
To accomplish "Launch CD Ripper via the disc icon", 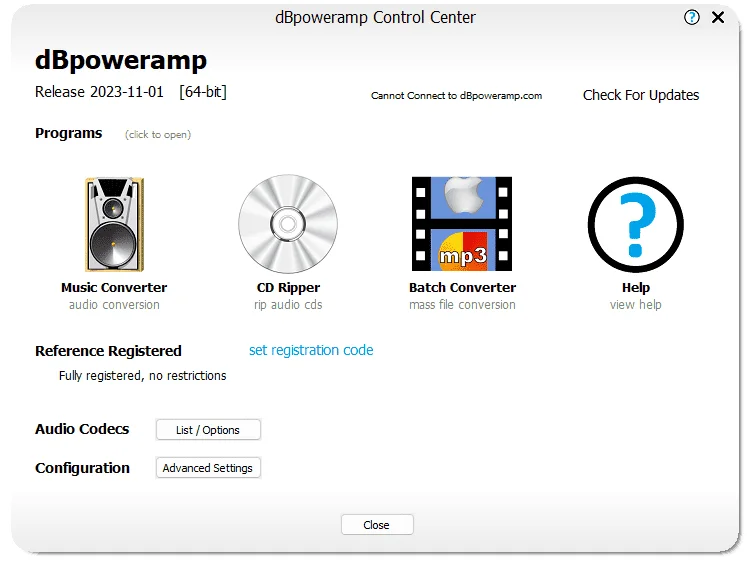I will [x=288, y=224].
